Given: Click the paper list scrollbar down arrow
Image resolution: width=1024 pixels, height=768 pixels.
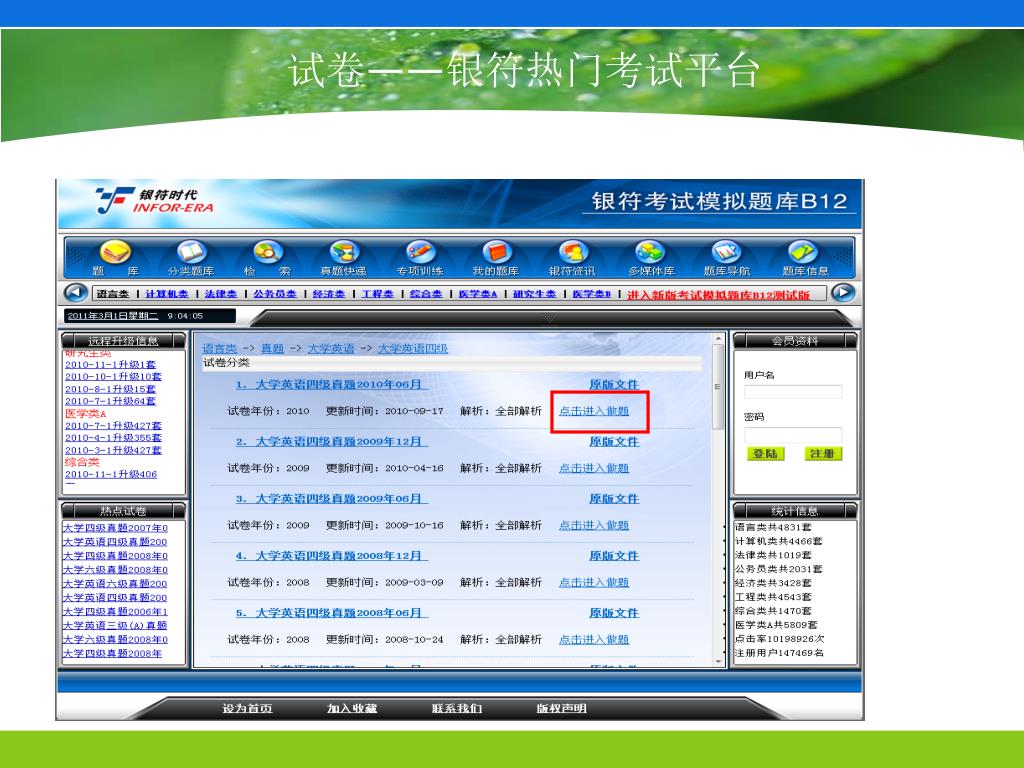Looking at the screenshot, I should 718,662.
